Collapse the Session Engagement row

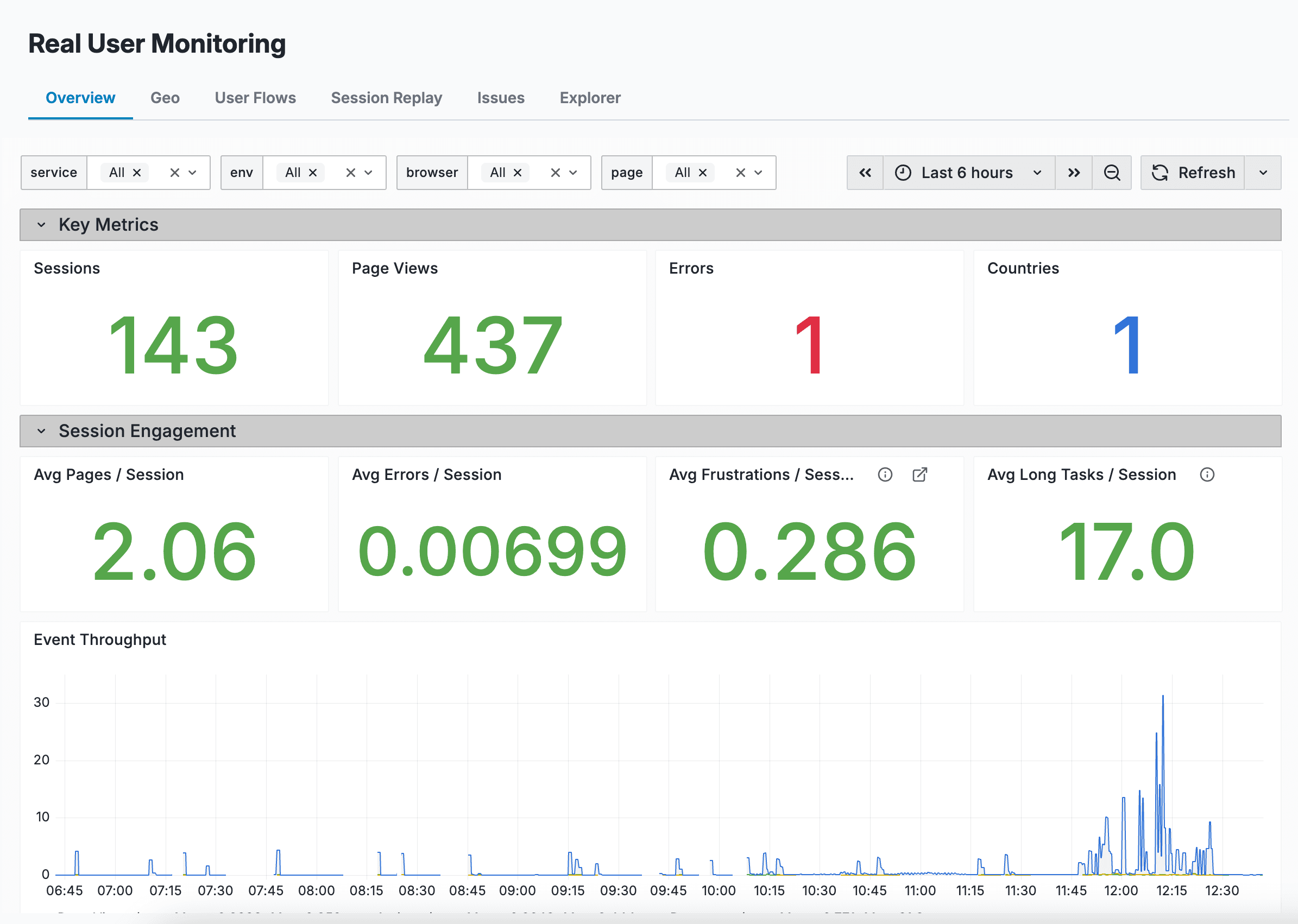click(41, 431)
